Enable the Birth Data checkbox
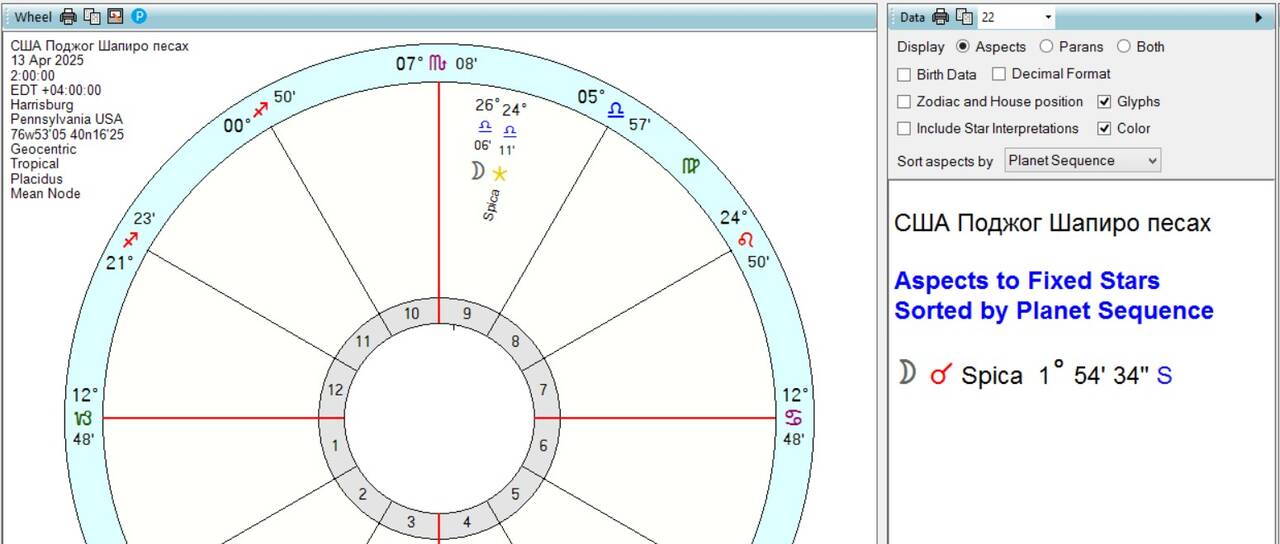The height and width of the screenshot is (544, 1280). [x=904, y=74]
